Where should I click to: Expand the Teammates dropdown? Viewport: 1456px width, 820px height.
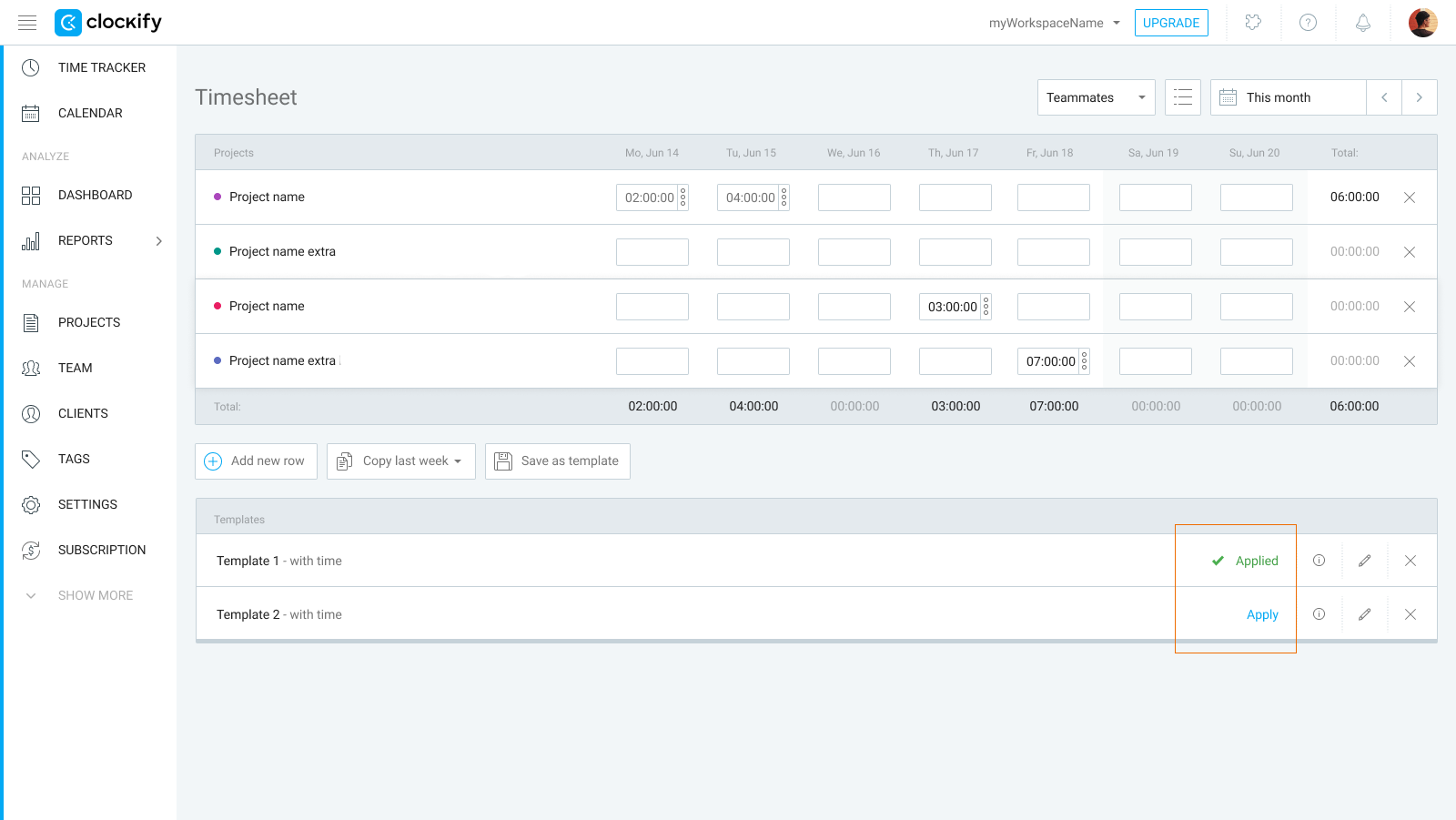coord(1096,97)
